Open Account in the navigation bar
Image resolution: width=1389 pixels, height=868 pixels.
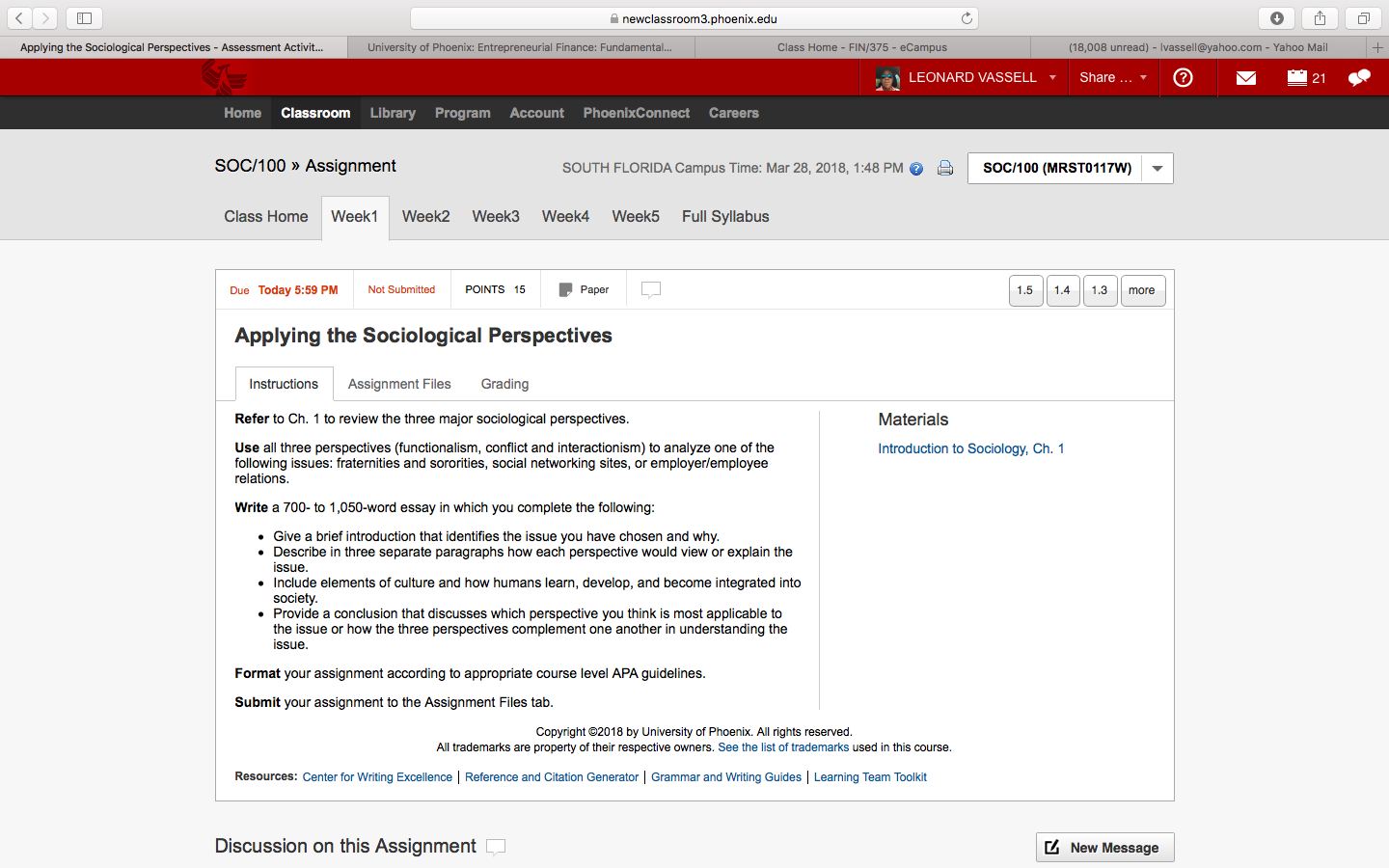click(537, 113)
